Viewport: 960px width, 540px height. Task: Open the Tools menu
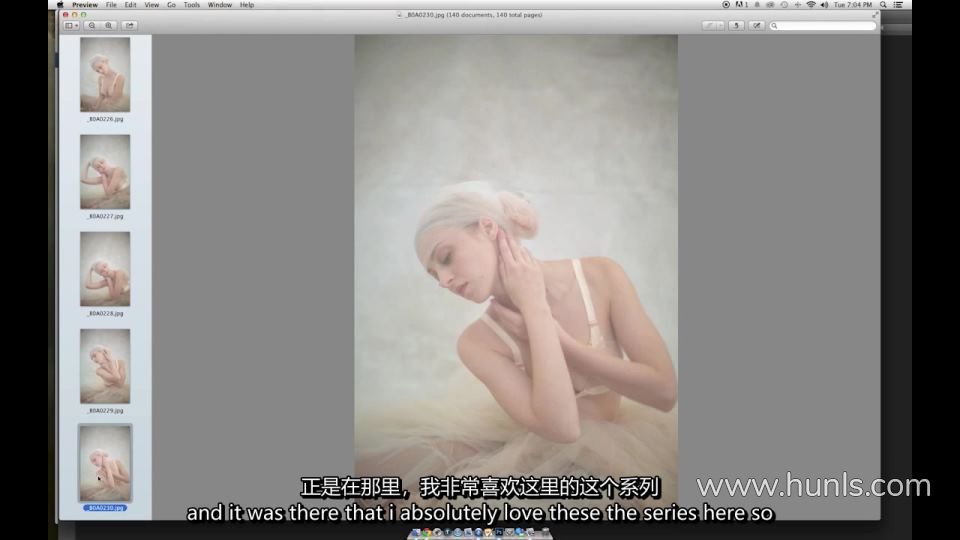tap(191, 5)
